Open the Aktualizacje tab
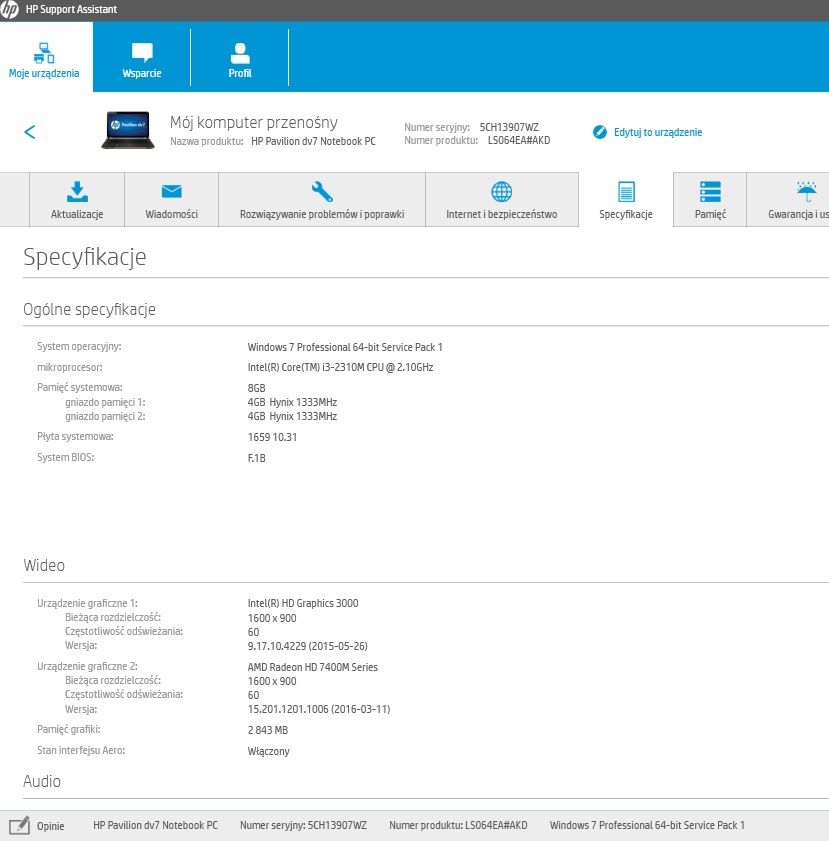This screenshot has height=841, width=829. [77, 200]
